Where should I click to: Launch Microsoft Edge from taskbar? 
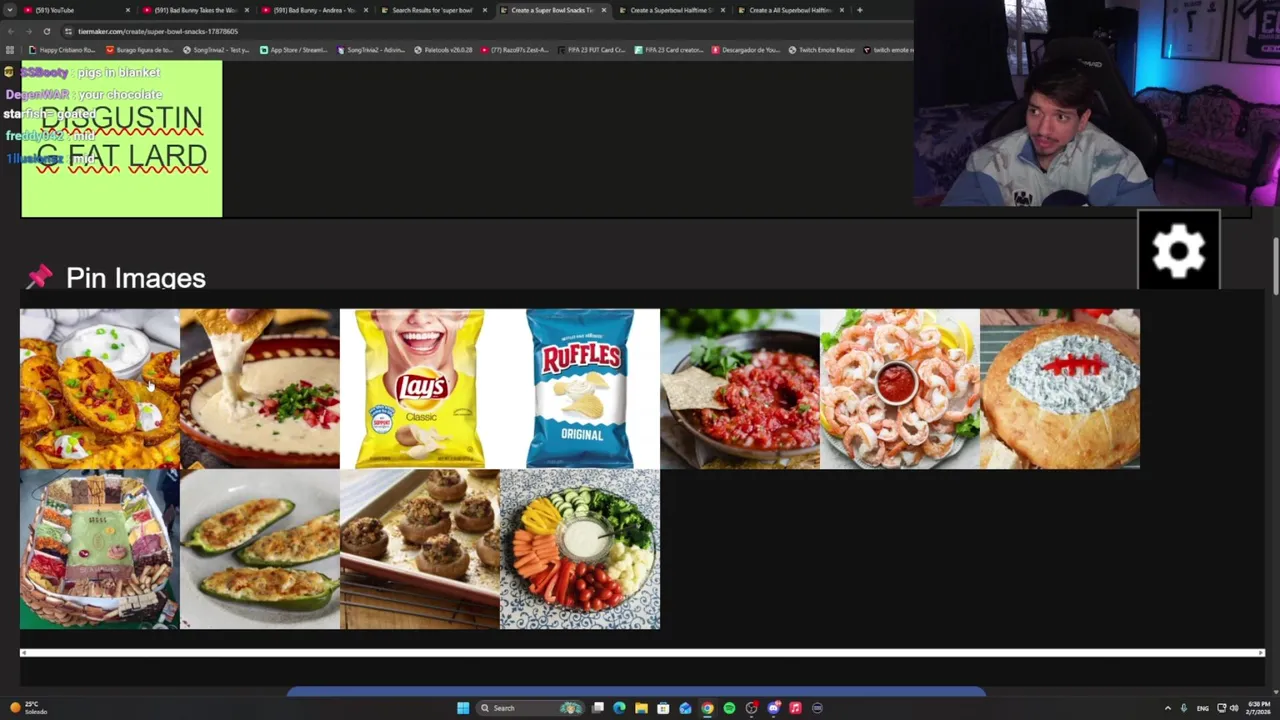pyautogui.click(x=619, y=708)
